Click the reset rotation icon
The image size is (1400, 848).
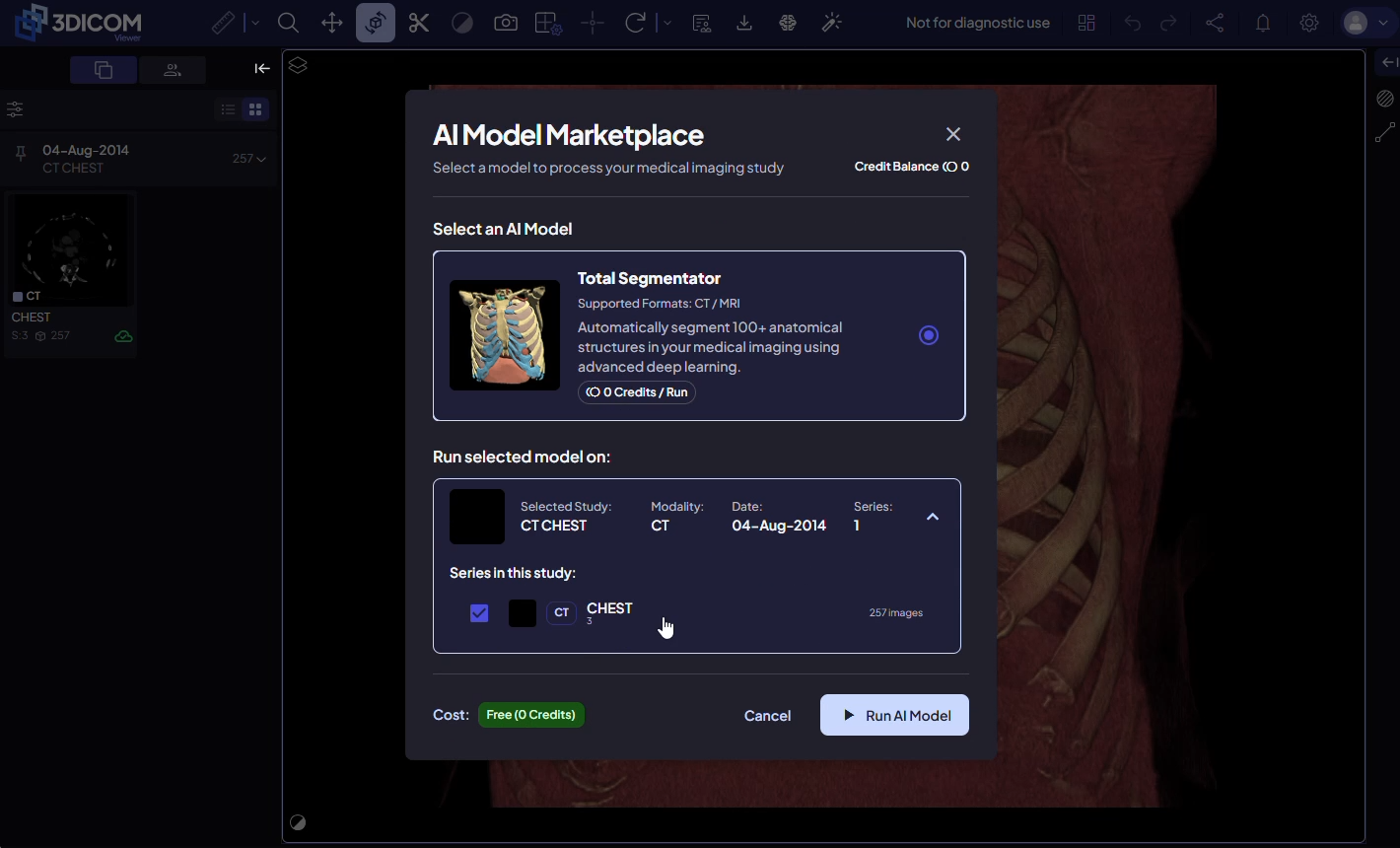[636, 23]
